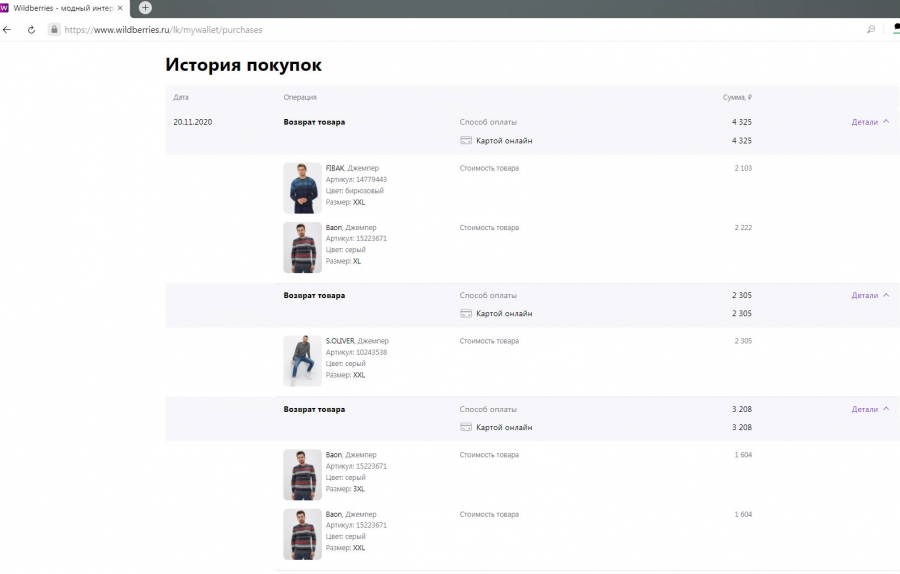The image size is (900, 574).
Task: Open Baon джемпер size XL thumbnail
Action: [x=302, y=247]
